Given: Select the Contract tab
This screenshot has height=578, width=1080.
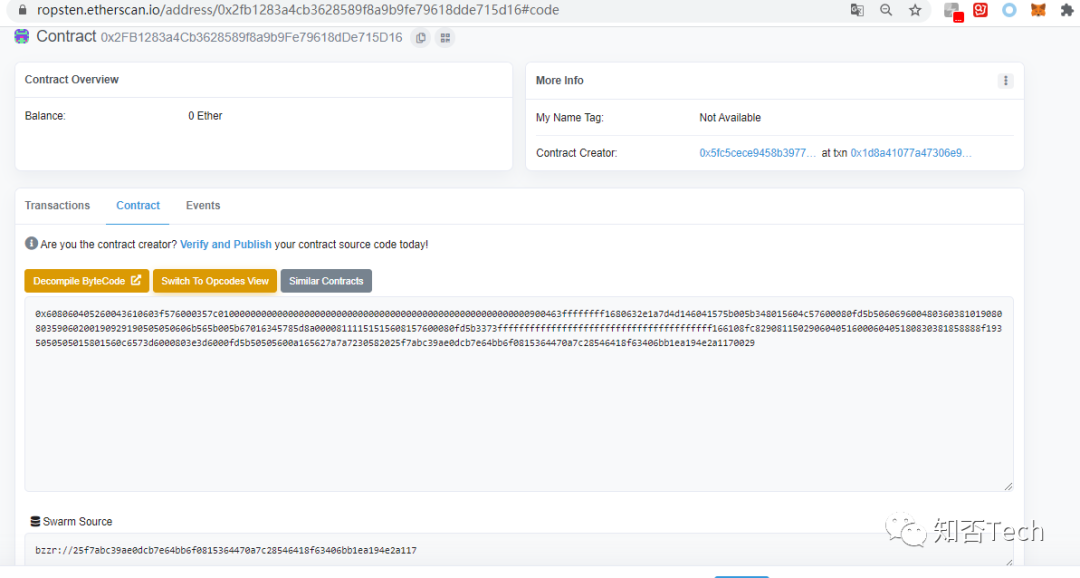Looking at the screenshot, I should coord(138,205).
